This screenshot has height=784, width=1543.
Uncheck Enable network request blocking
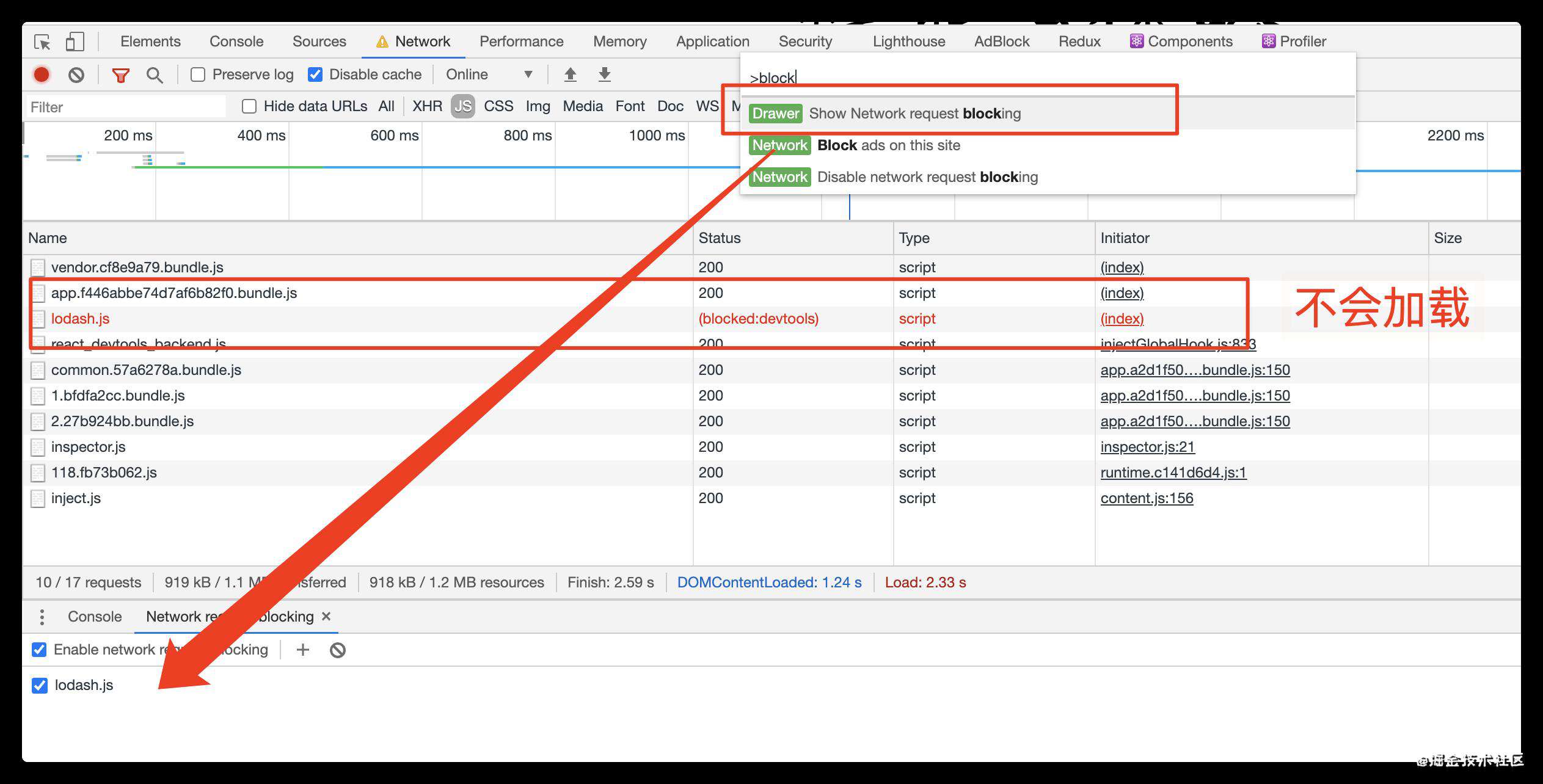pos(39,650)
